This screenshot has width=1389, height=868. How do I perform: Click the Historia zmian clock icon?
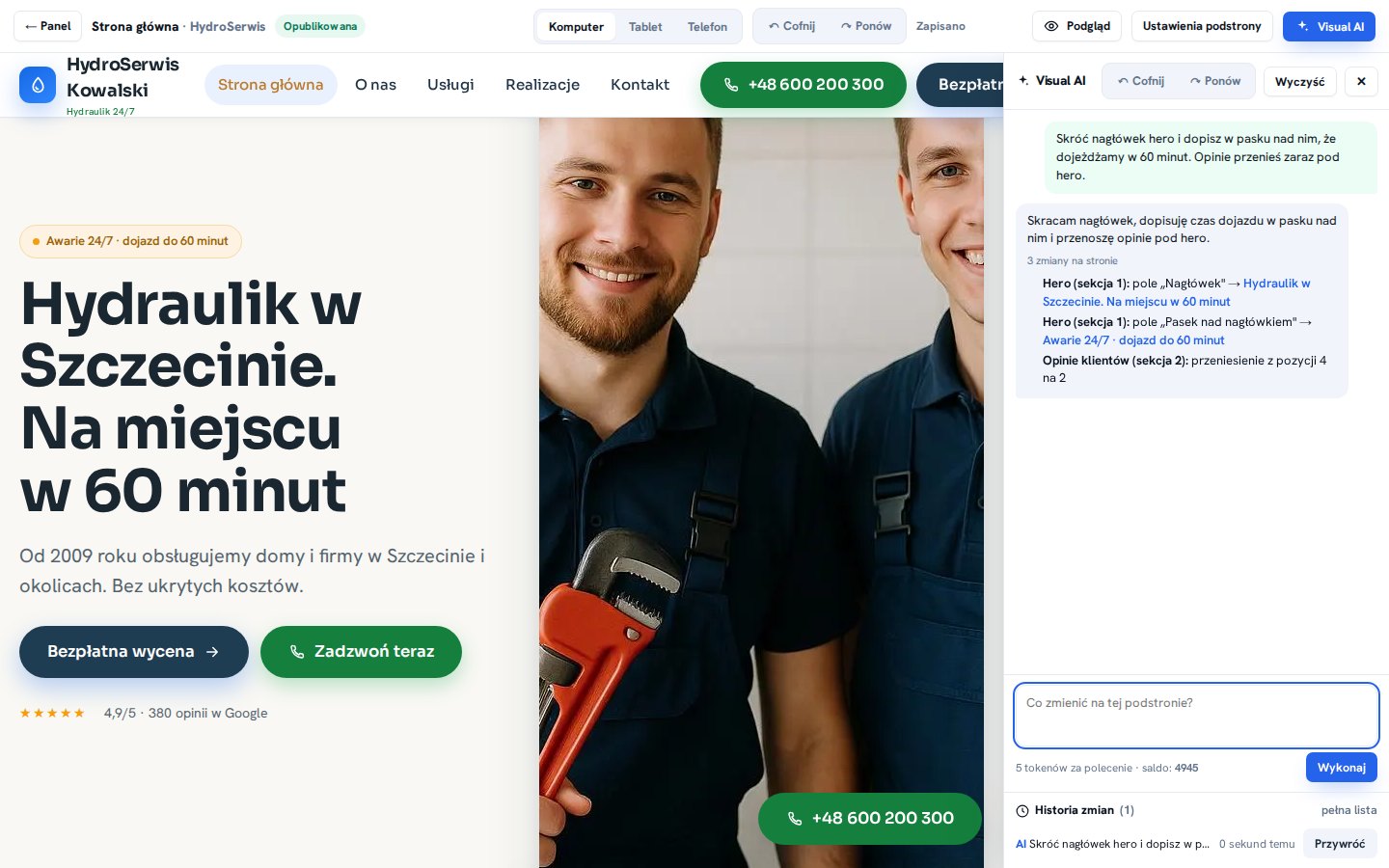1022,811
